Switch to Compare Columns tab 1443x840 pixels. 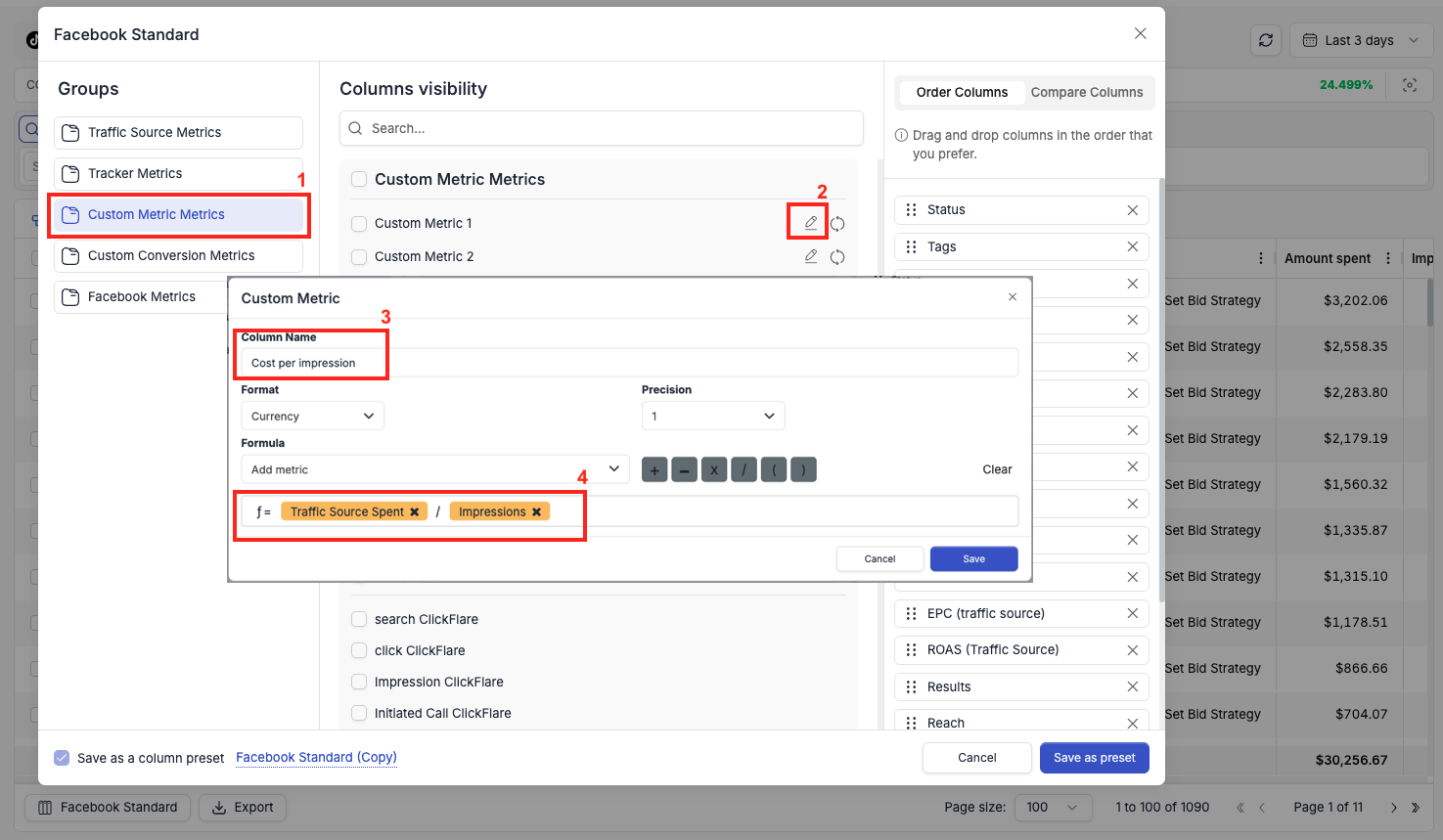(1087, 92)
